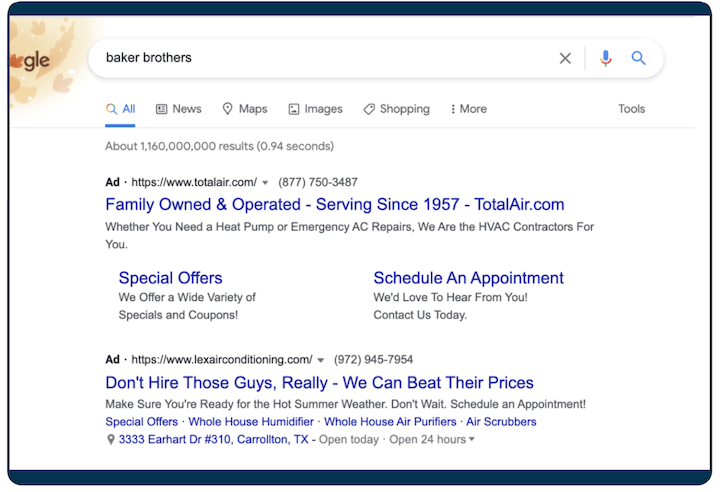Viewport: 720px width, 492px height.
Task: Open the totalair.com ad URL dropdown arrow
Action: point(265,183)
